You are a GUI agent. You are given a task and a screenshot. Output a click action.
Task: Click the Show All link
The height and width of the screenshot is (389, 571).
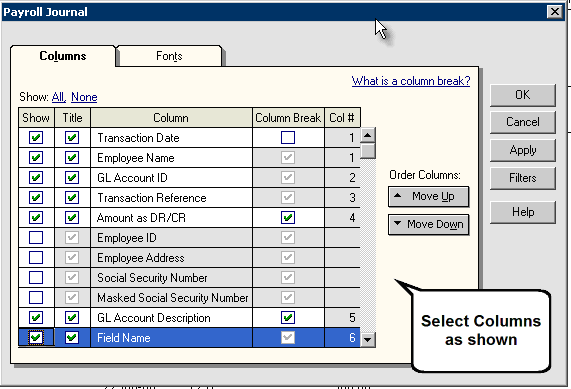pyautogui.click(x=58, y=97)
